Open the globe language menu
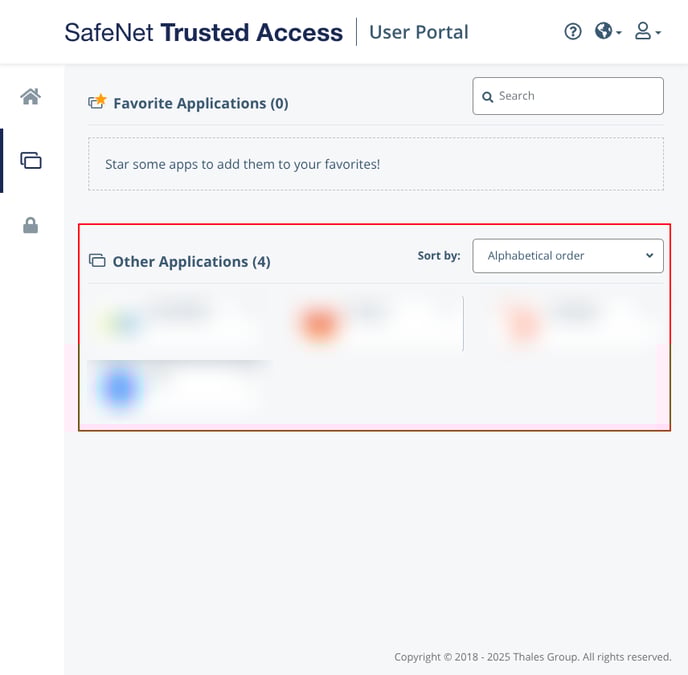 tap(607, 31)
